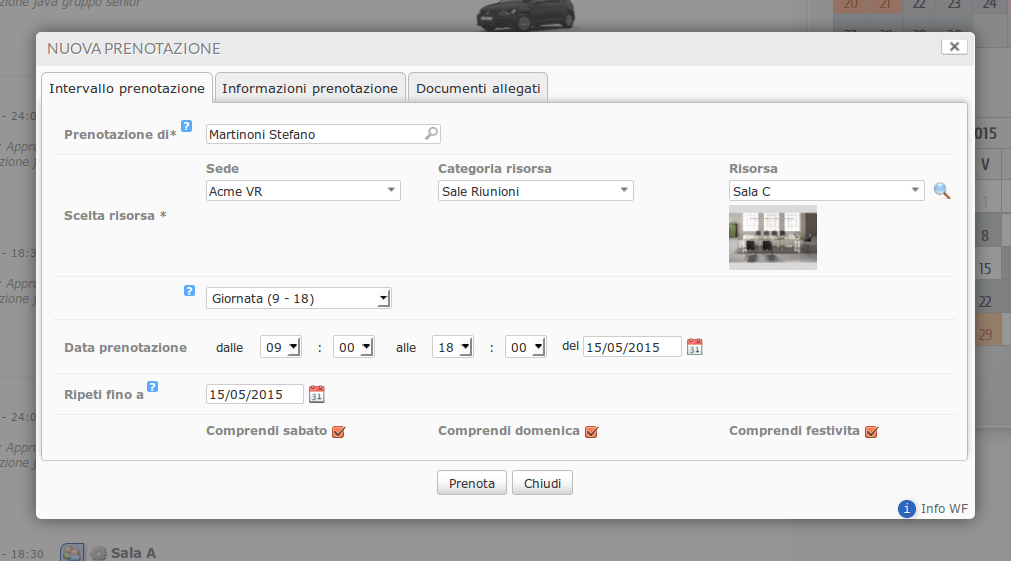This screenshot has height=561, width=1011.
Task: Expand the Categoria risorsa dropdown
Action: pyautogui.click(x=535, y=191)
